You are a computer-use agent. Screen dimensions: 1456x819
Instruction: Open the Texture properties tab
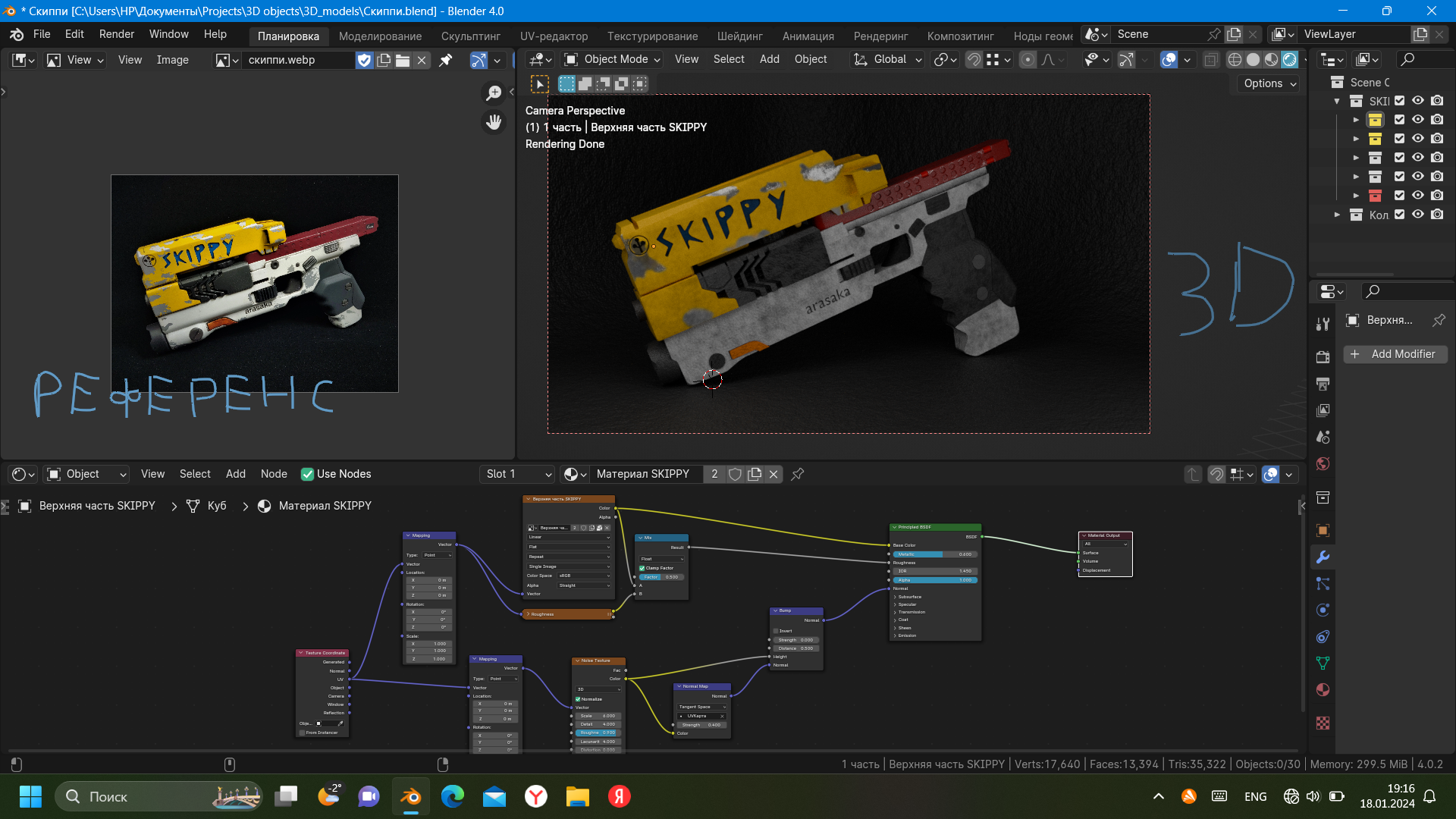(1323, 723)
